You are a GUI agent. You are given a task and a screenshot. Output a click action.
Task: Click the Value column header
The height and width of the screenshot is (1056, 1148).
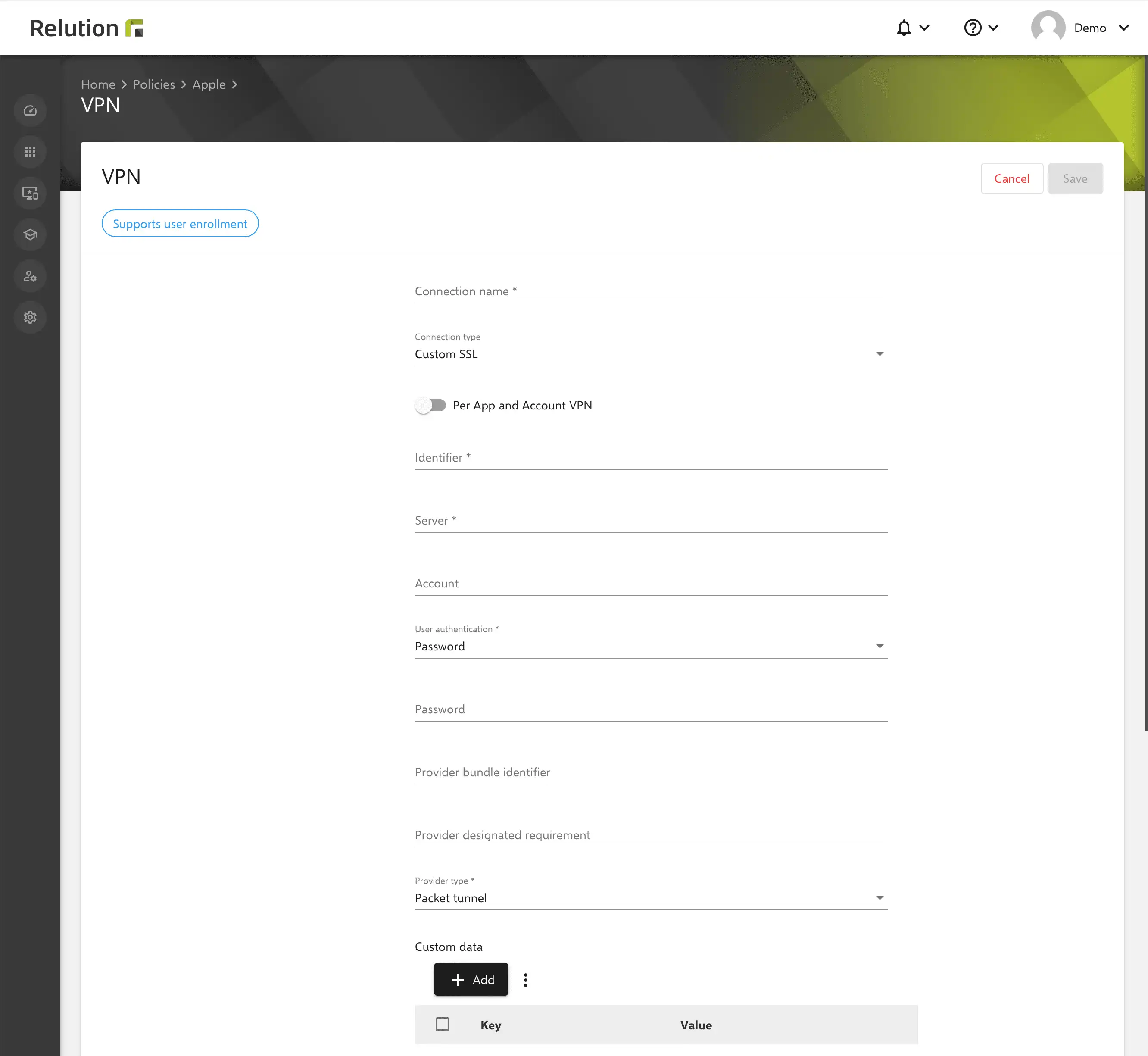coord(696,1025)
